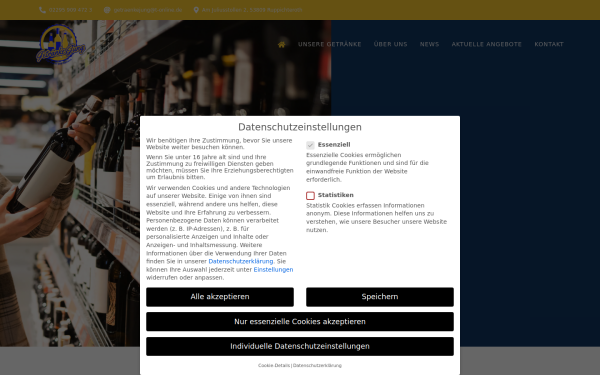Click the Statistiken label text
The height and width of the screenshot is (375, 600).
[336, 195]
